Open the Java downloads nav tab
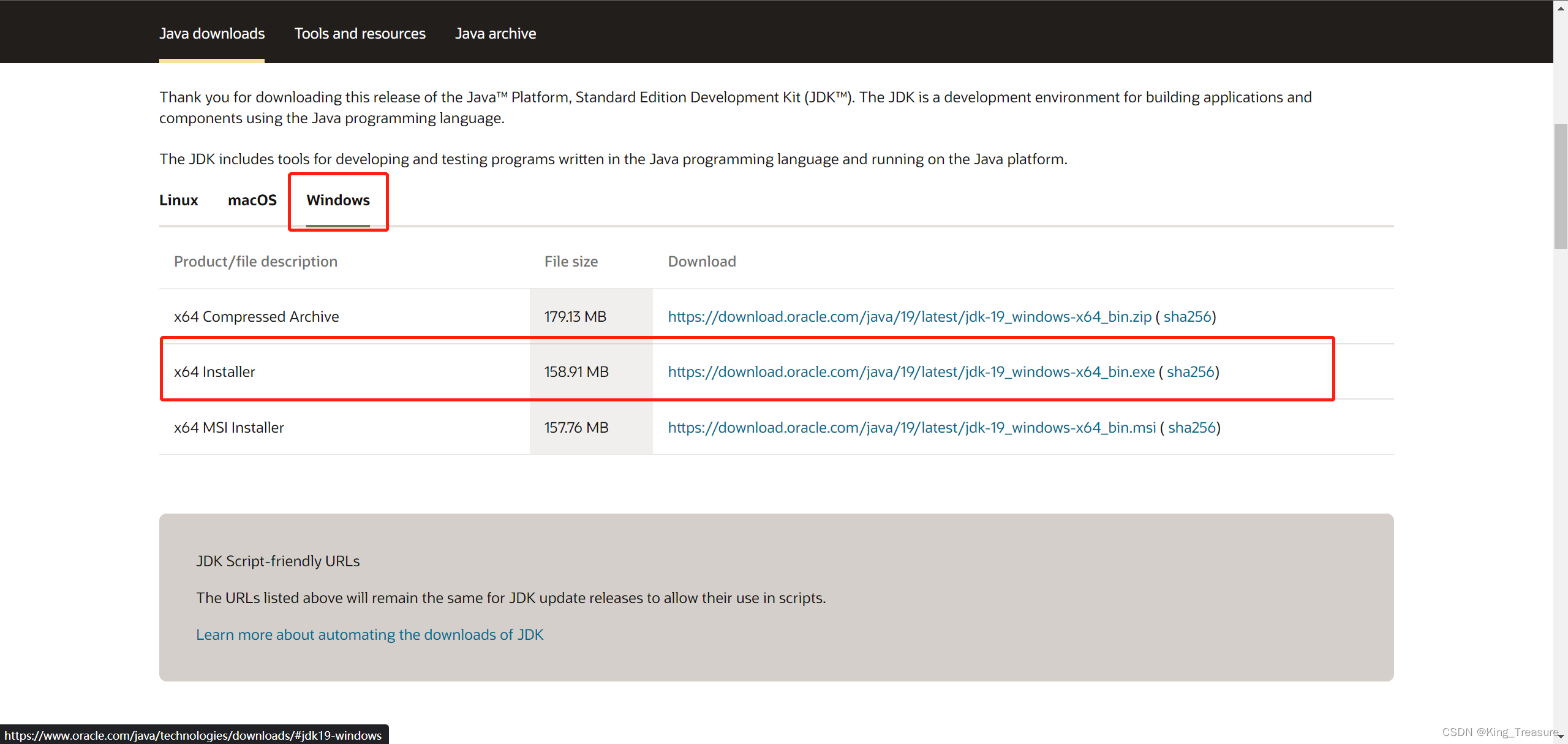Screen dimensions: 1568x744 point(212,34)
